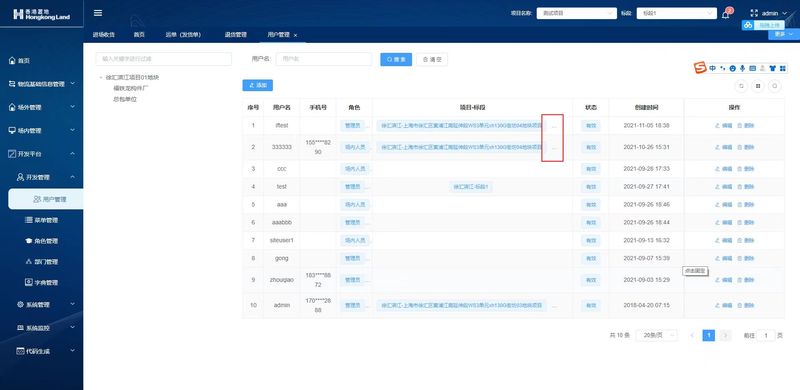Switch to the 退货管理 tab

[x=236, y=35]
